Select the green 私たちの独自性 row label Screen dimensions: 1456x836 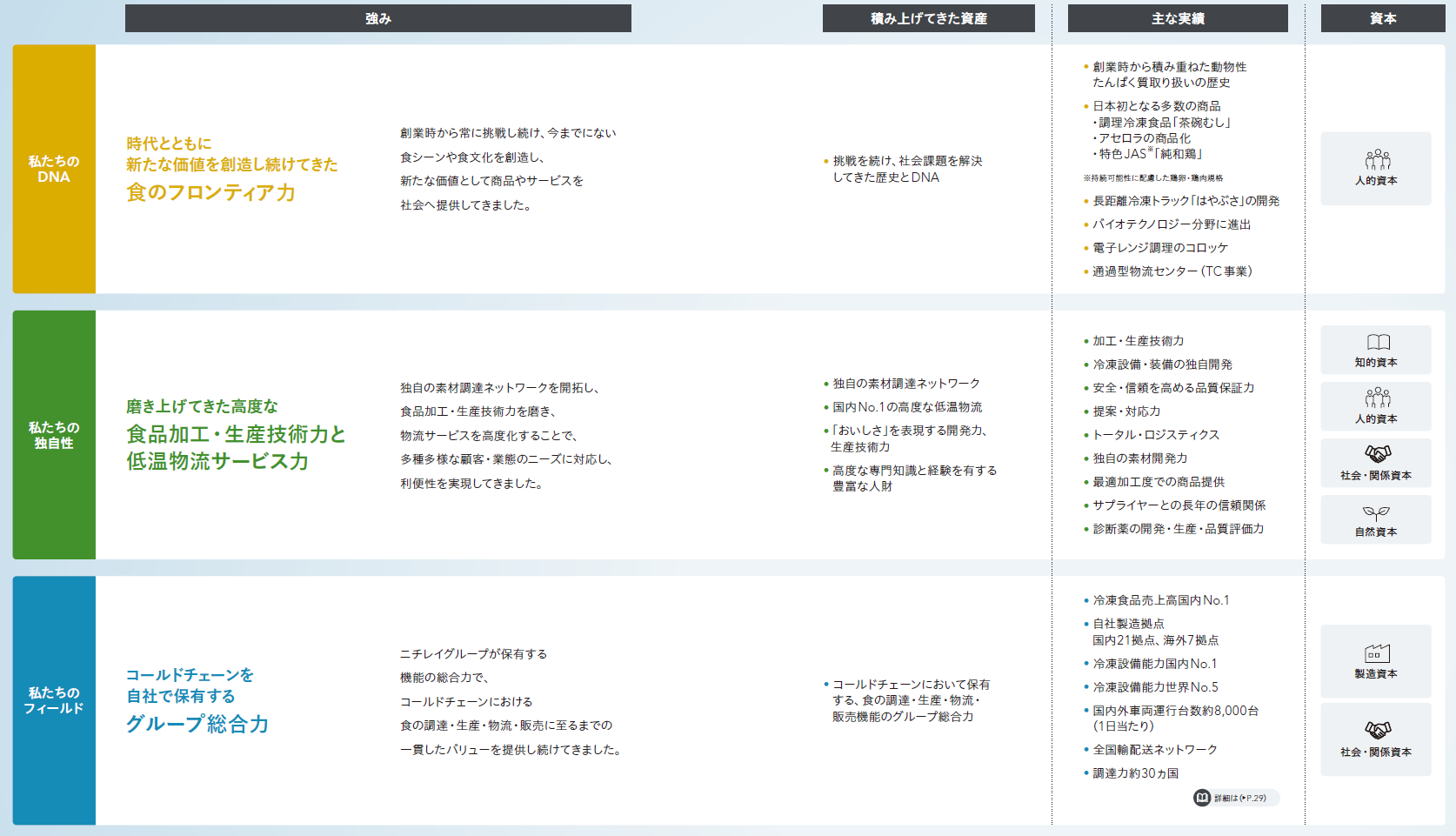54,435
